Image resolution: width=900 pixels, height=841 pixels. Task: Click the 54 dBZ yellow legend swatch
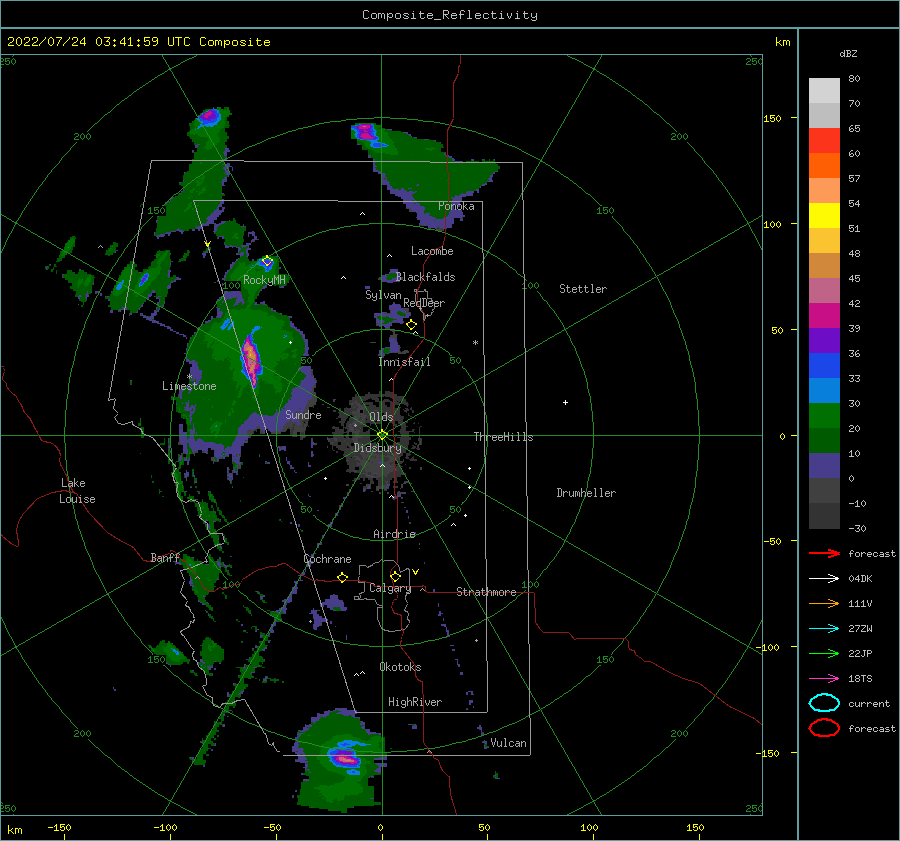824,215
